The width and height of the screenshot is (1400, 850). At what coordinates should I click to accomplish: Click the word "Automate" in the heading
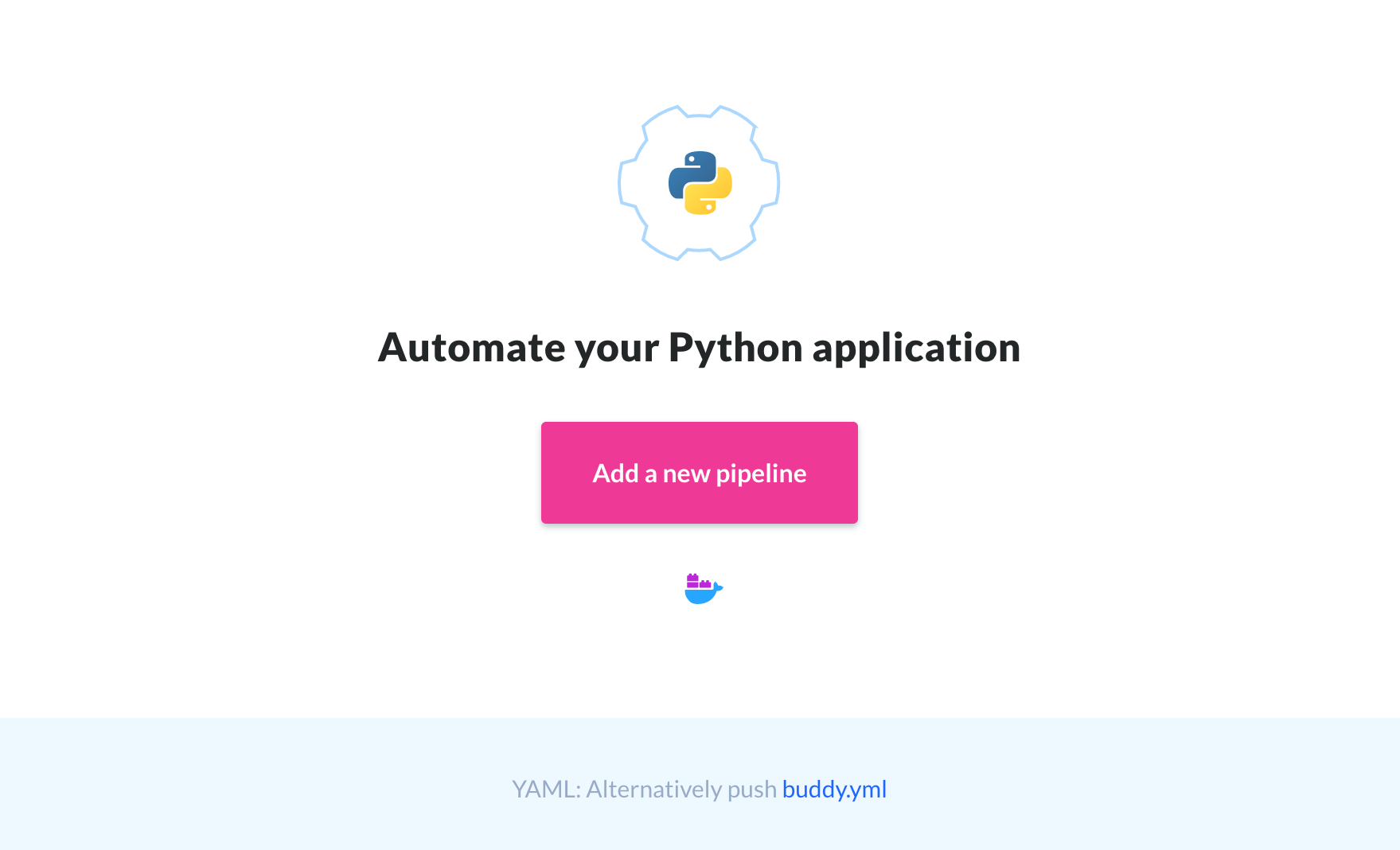pyautogui.click(x=472, y=348)
